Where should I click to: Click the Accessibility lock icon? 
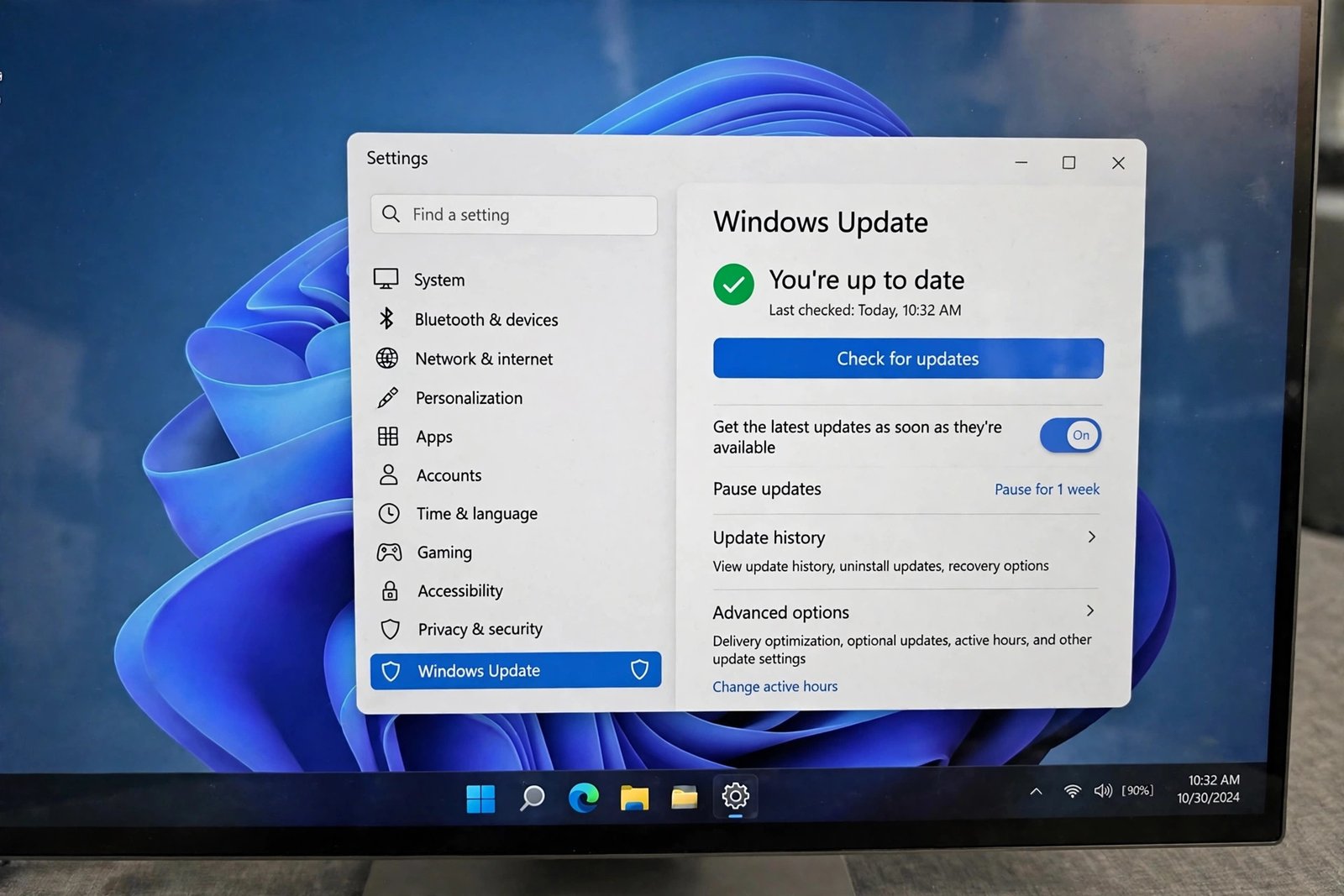[390, 590]
